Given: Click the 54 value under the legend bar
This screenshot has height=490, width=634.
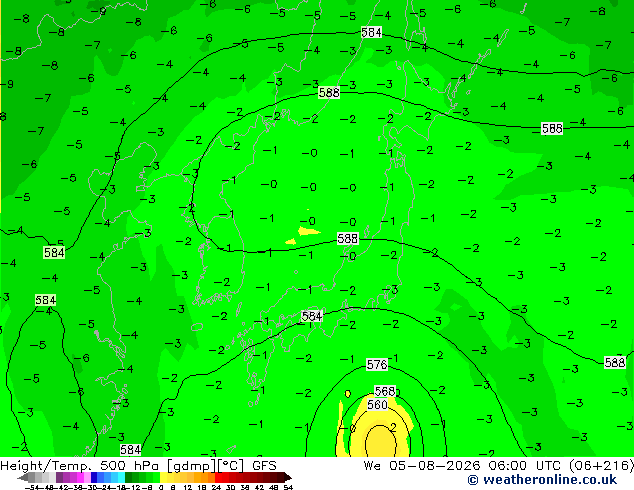Looking at the screenshot, I should 288,487.
